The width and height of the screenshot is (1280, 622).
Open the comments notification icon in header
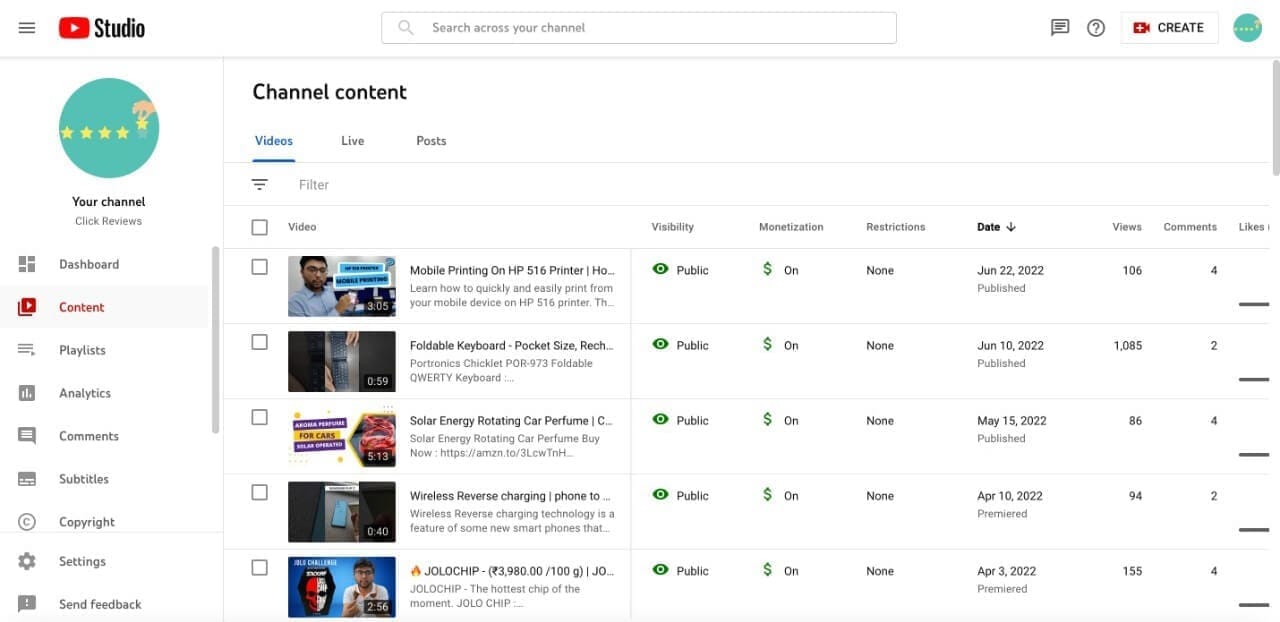[x=1060, y=28]
